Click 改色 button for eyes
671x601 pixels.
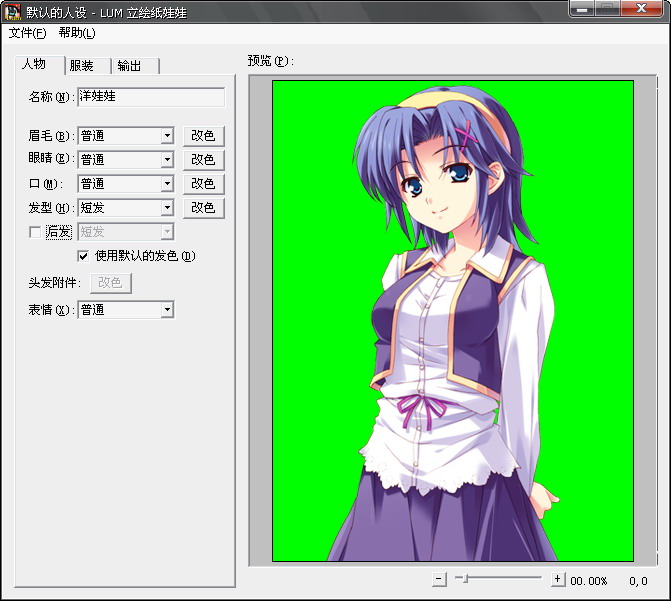[203, 160]
